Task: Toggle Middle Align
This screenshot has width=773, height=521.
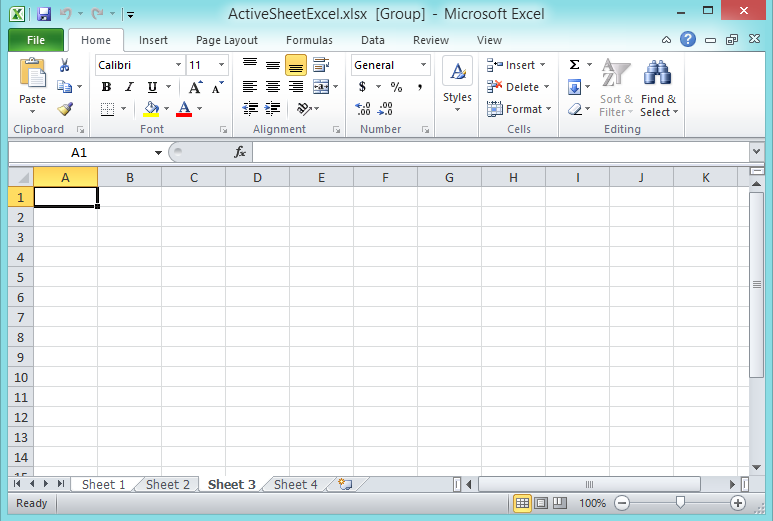Action: [273, 65]
